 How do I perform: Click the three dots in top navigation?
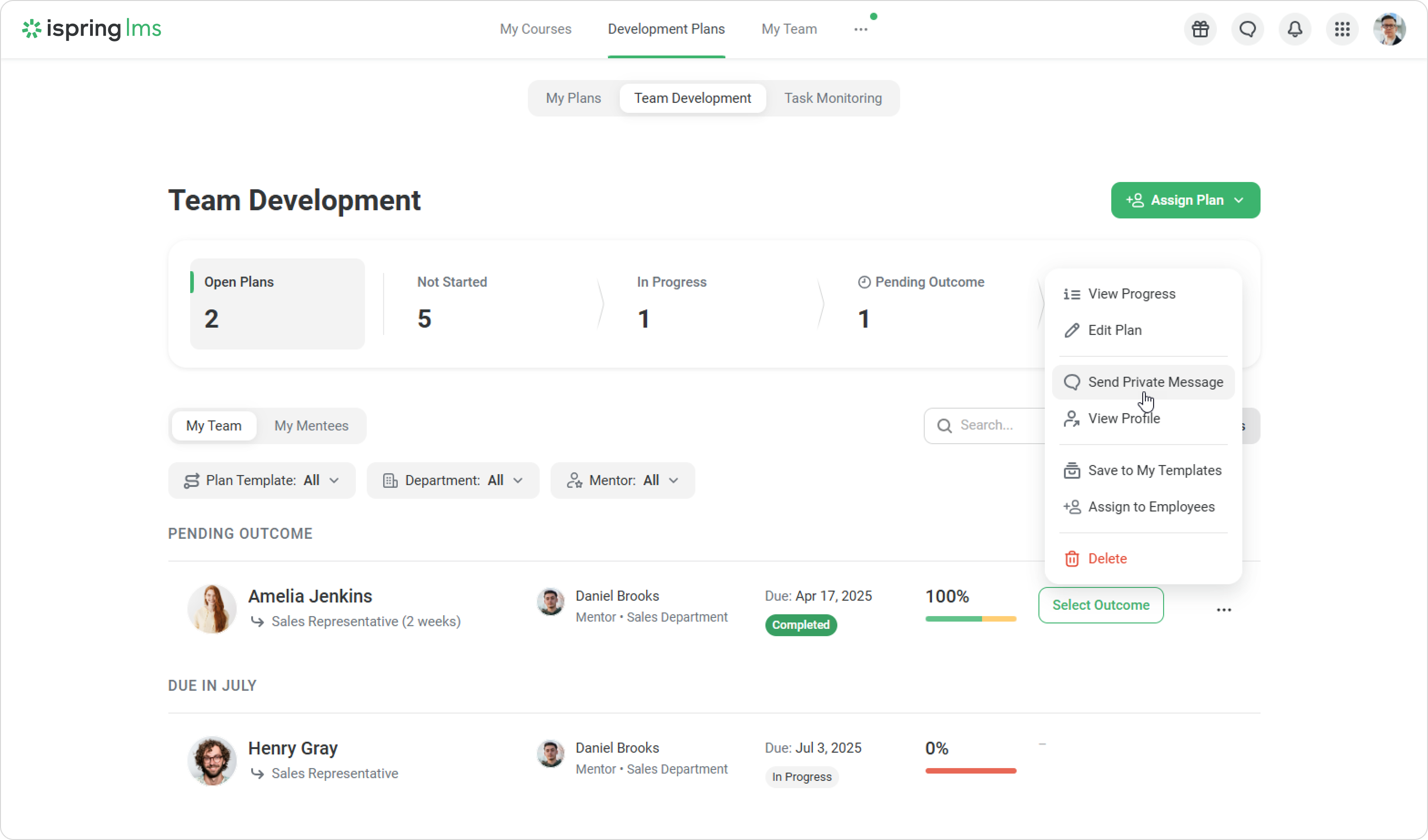860,30
